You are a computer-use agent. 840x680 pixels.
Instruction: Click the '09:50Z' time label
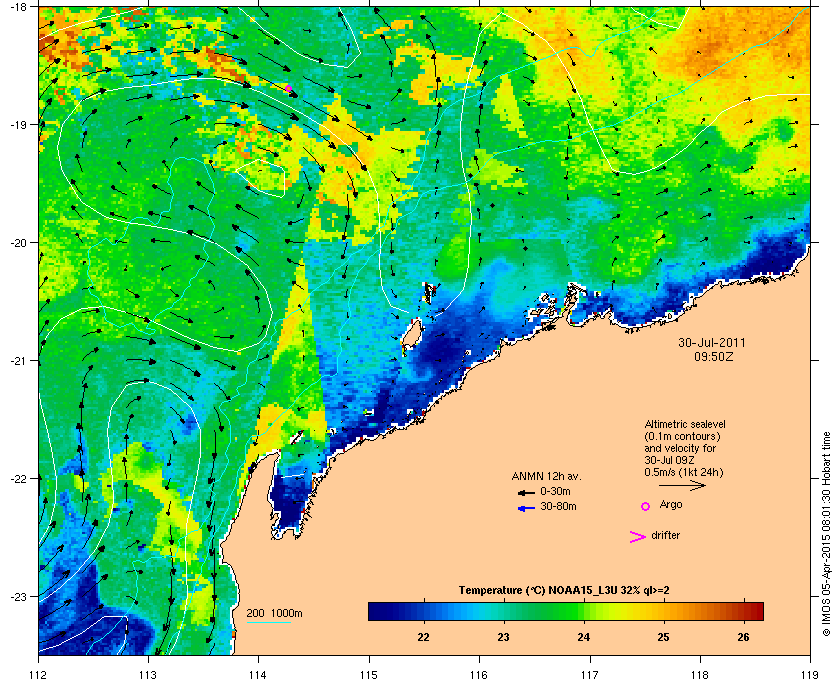pyautogui.click(x=714, y=356)
